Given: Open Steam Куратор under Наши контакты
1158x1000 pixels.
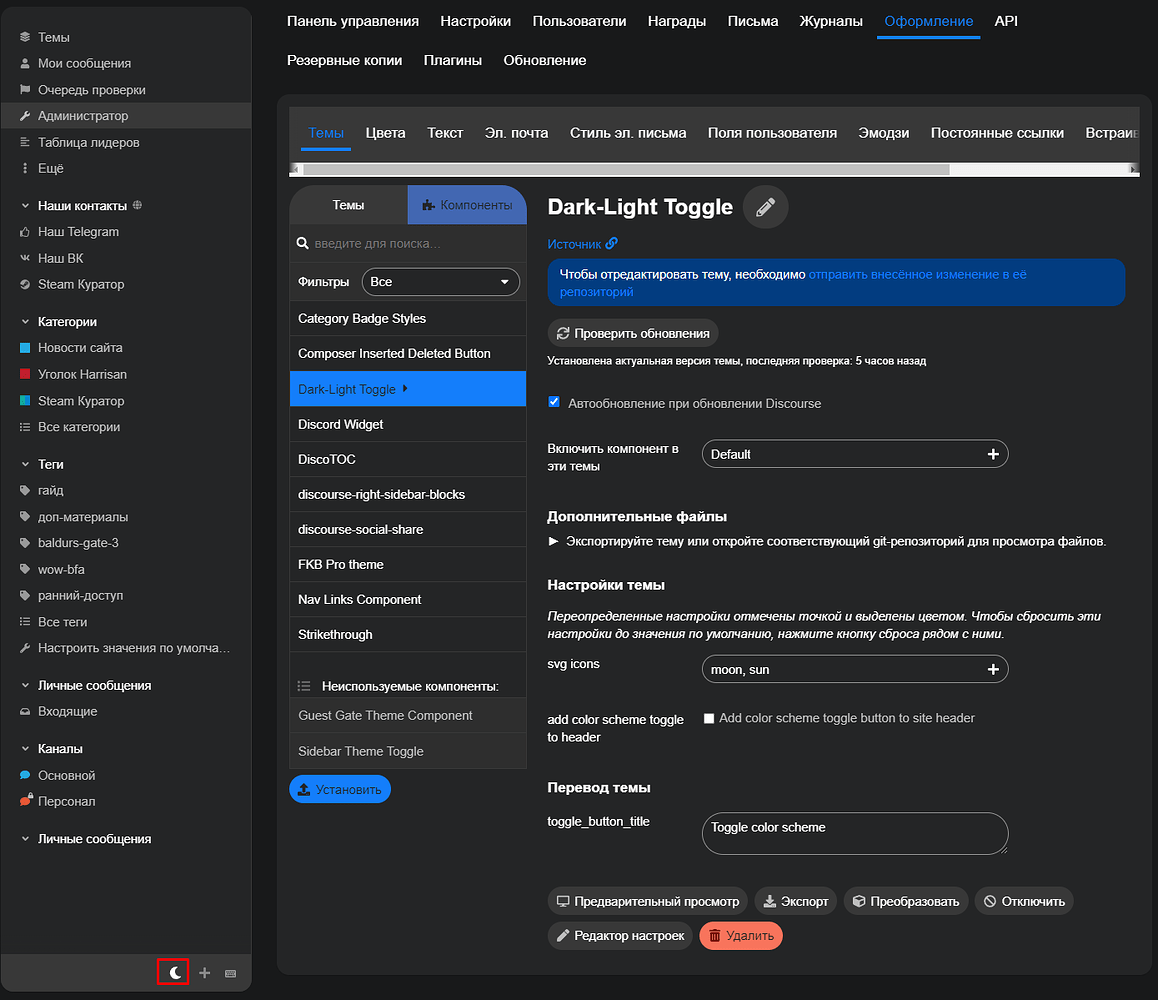Looking at the screenshot, I should (81, 284).
